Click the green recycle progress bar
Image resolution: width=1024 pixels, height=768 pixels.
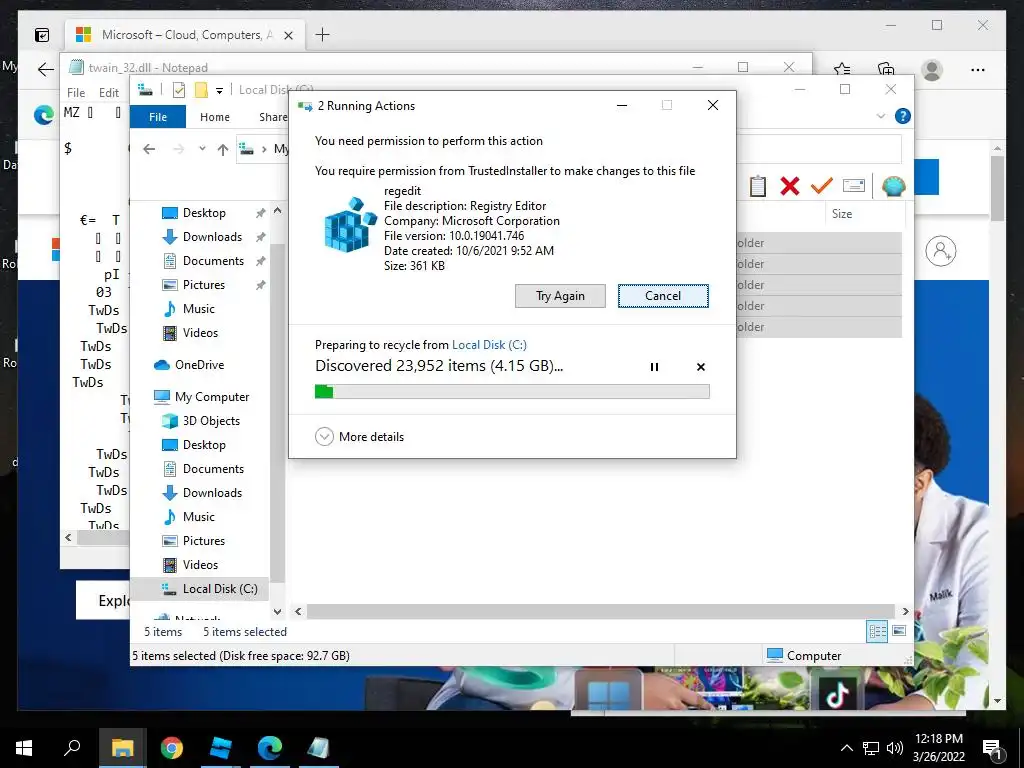point(512,392)
